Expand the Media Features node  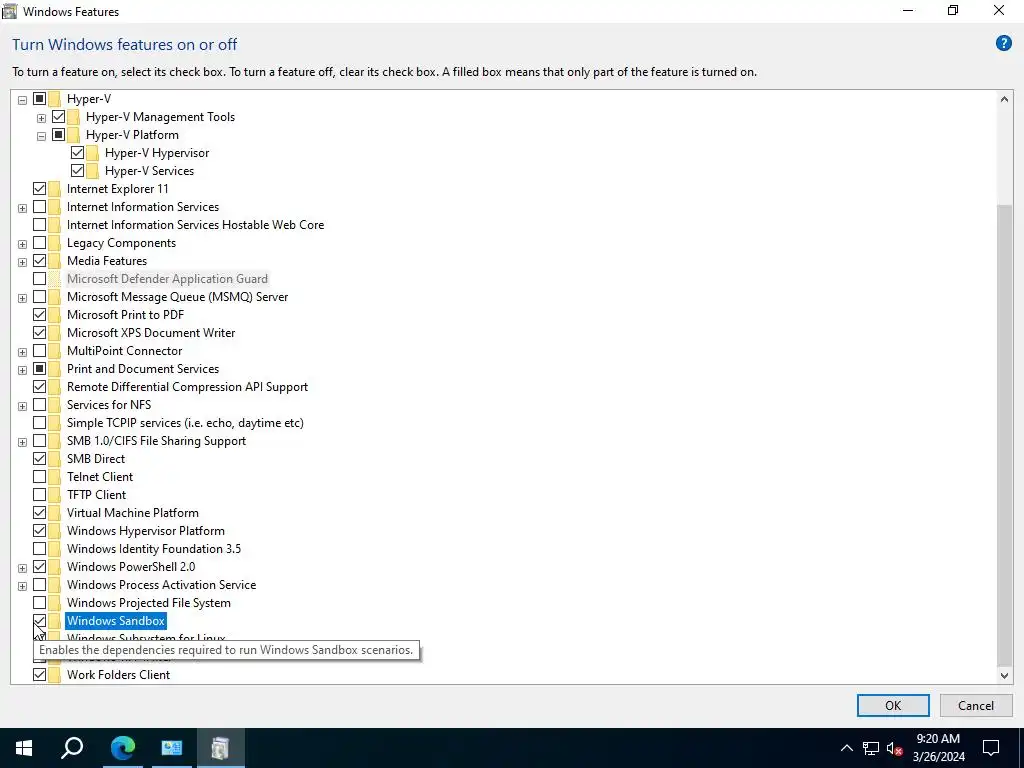click(22, 262)
